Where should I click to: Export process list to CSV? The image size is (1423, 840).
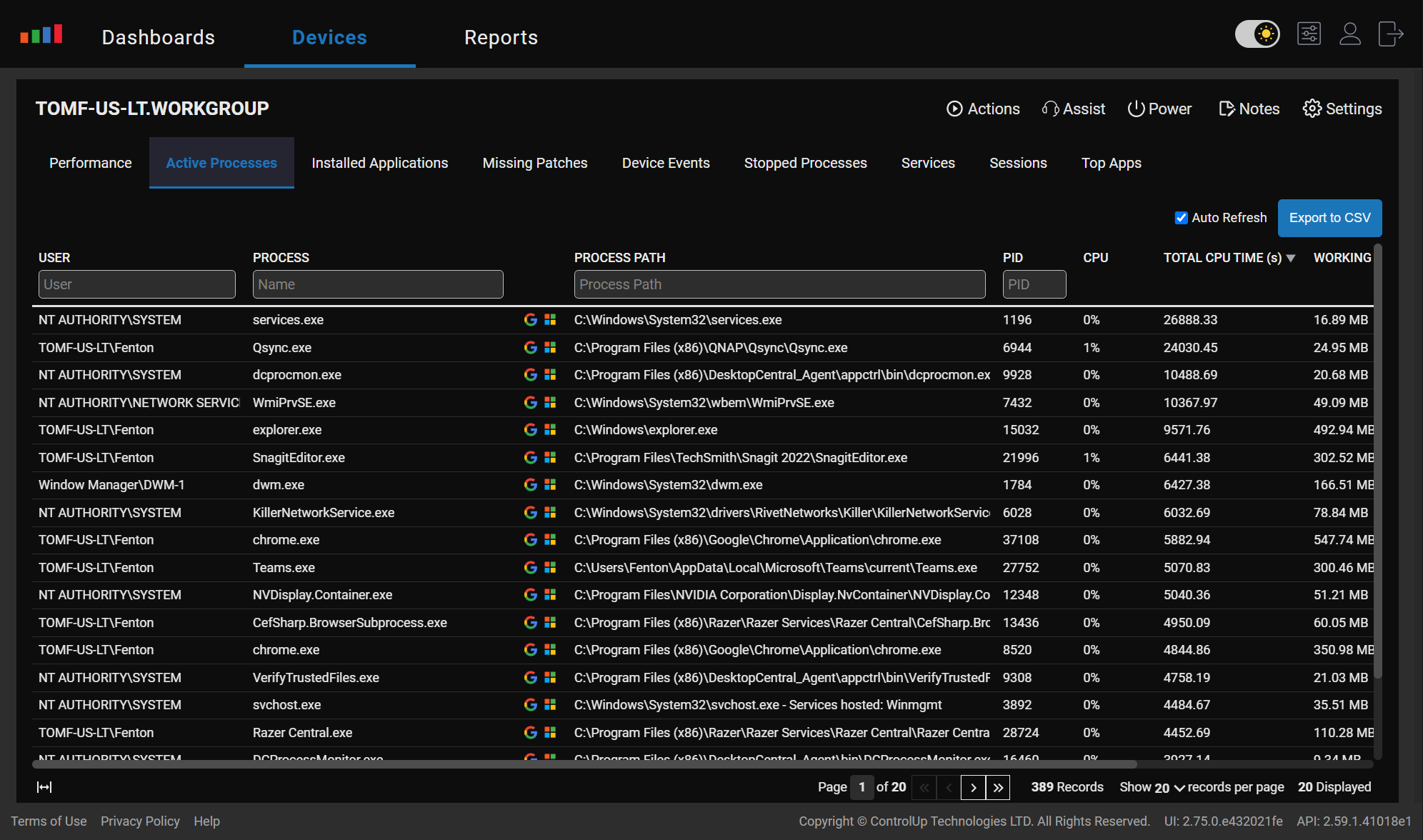click(1329, 218)
